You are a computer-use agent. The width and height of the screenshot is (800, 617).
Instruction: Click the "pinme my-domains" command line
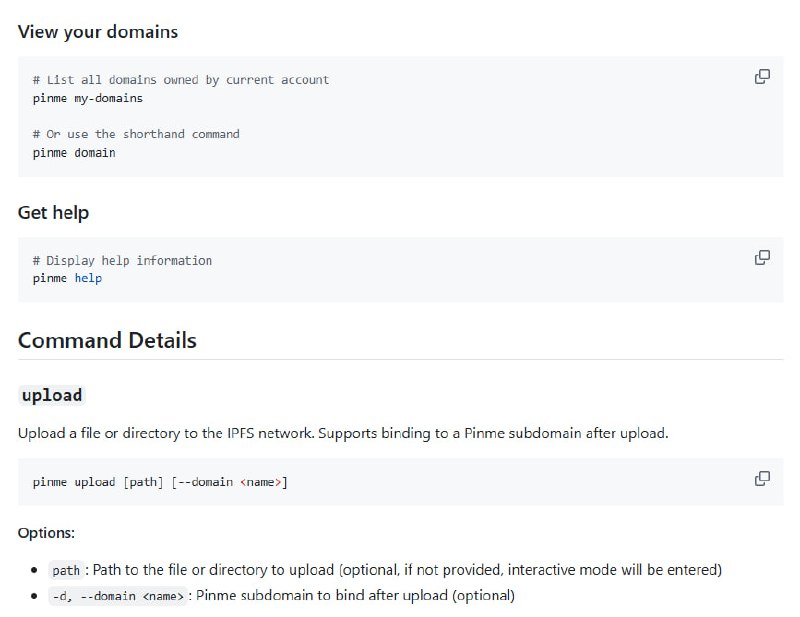click(87, 98)
